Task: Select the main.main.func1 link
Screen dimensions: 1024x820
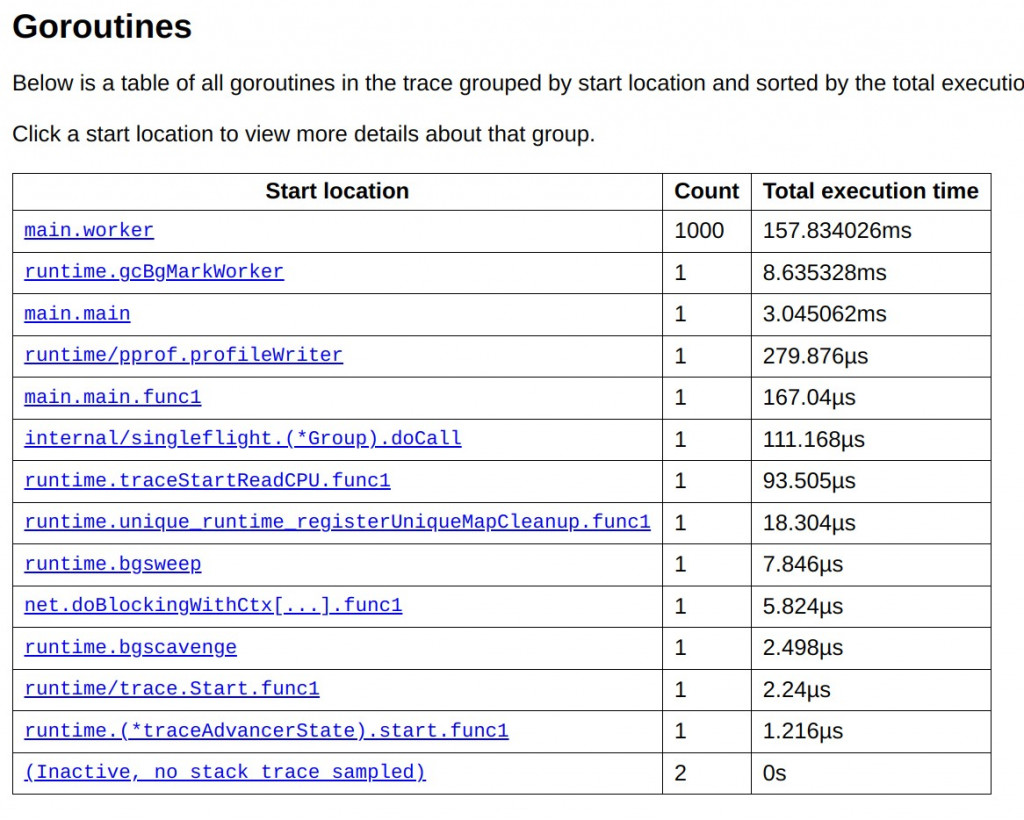Action: (x=113, y=398)
